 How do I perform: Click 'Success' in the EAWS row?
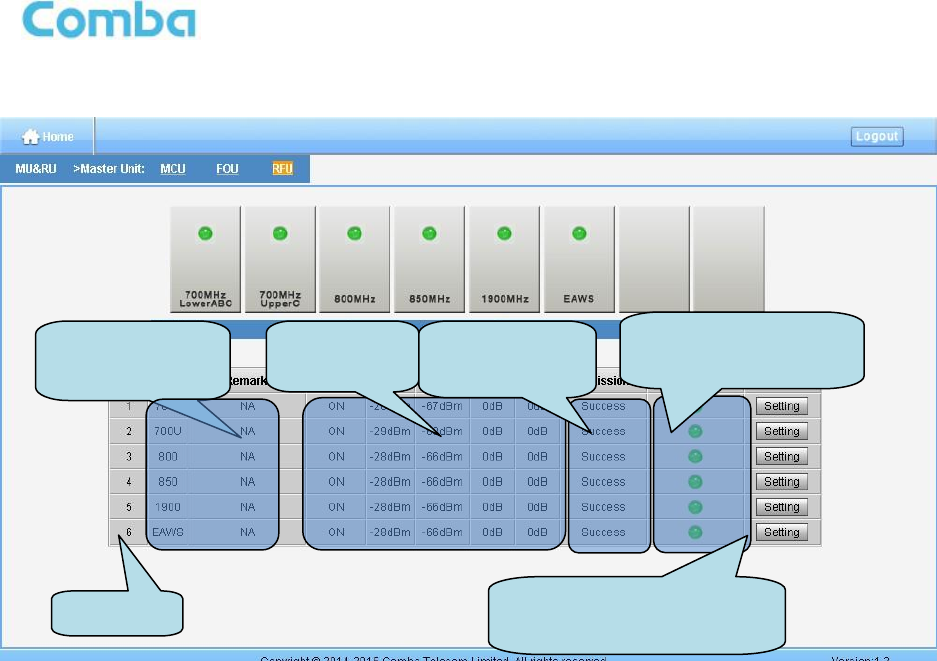click(x=603, y=532)
